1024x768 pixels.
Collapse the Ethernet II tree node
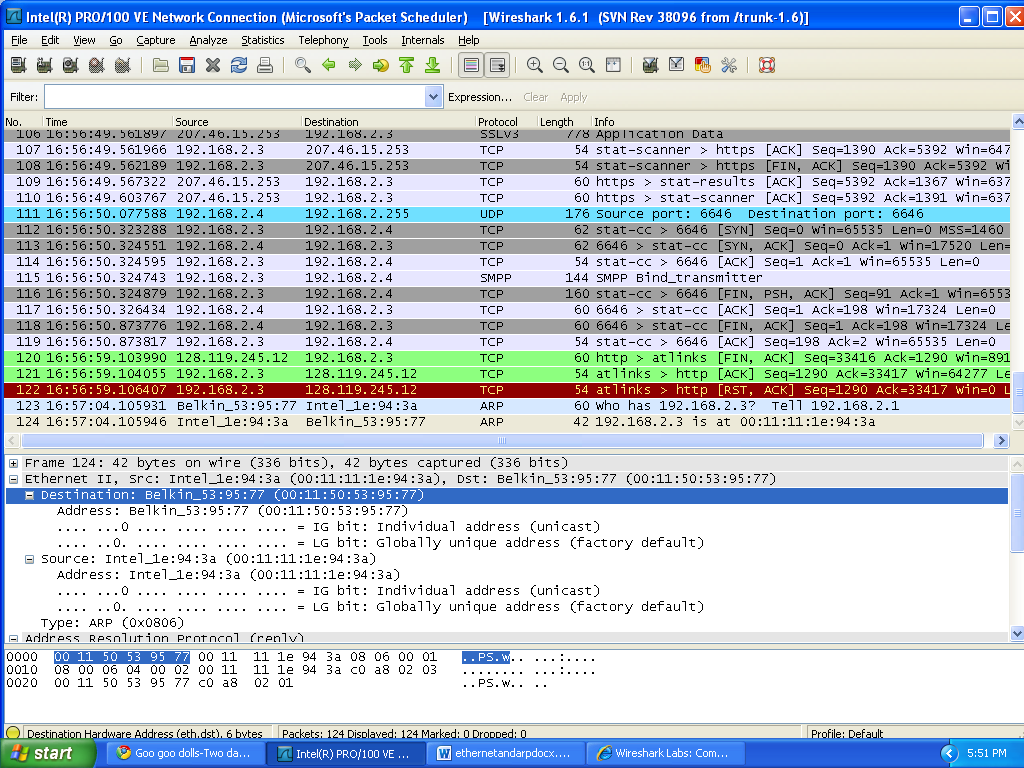[13, 479]
